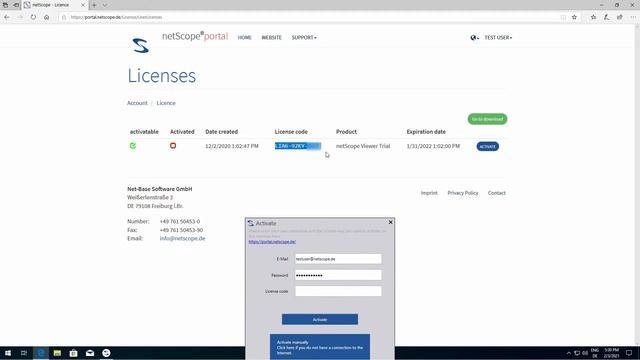The image size is (640, 360).
Task: Click the Date created column header
Action: tap(222, 132)
